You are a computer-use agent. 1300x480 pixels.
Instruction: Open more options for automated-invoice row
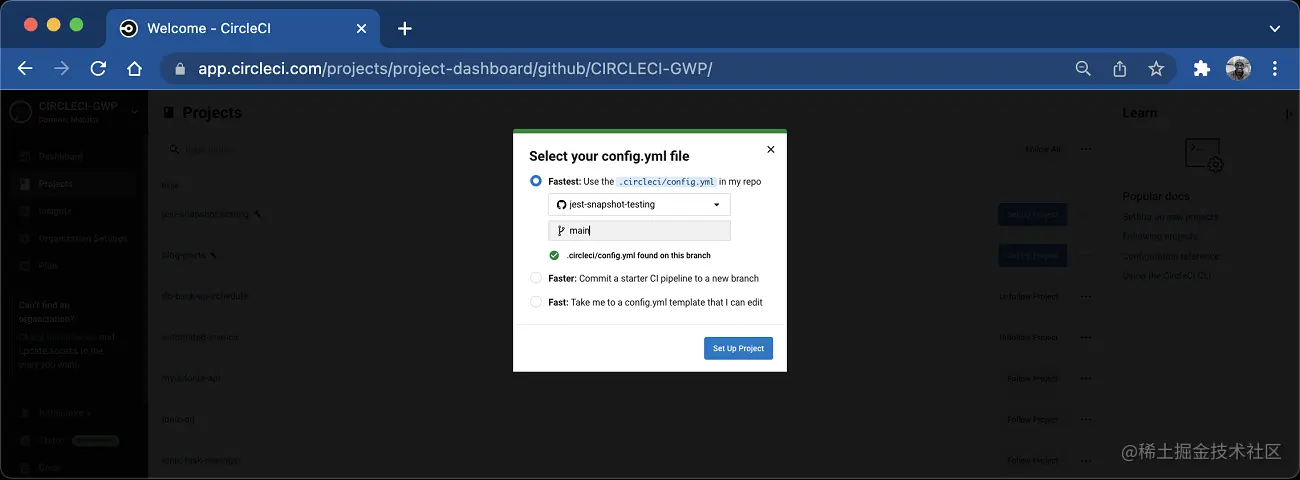click(x=1086, y=338)
